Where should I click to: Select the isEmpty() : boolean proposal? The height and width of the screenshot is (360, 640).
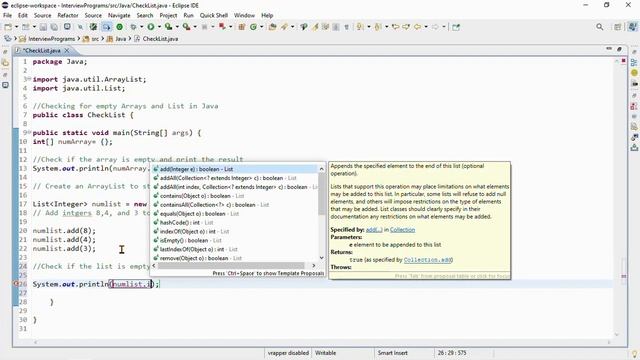tap(234, 240)
